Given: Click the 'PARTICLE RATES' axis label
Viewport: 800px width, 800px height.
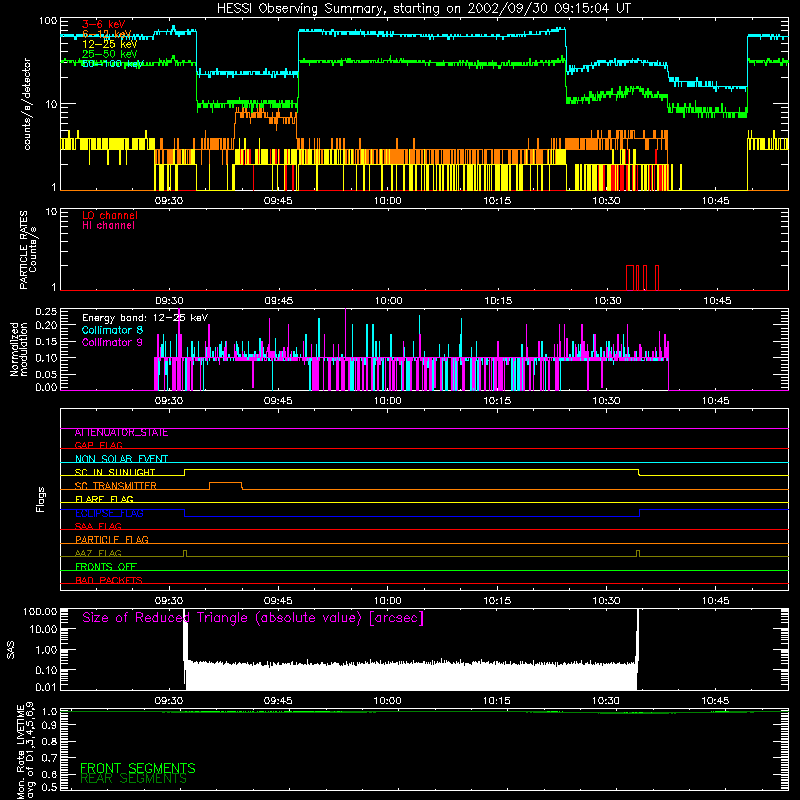Looking at the screenshot, I should tap(23, 250).
